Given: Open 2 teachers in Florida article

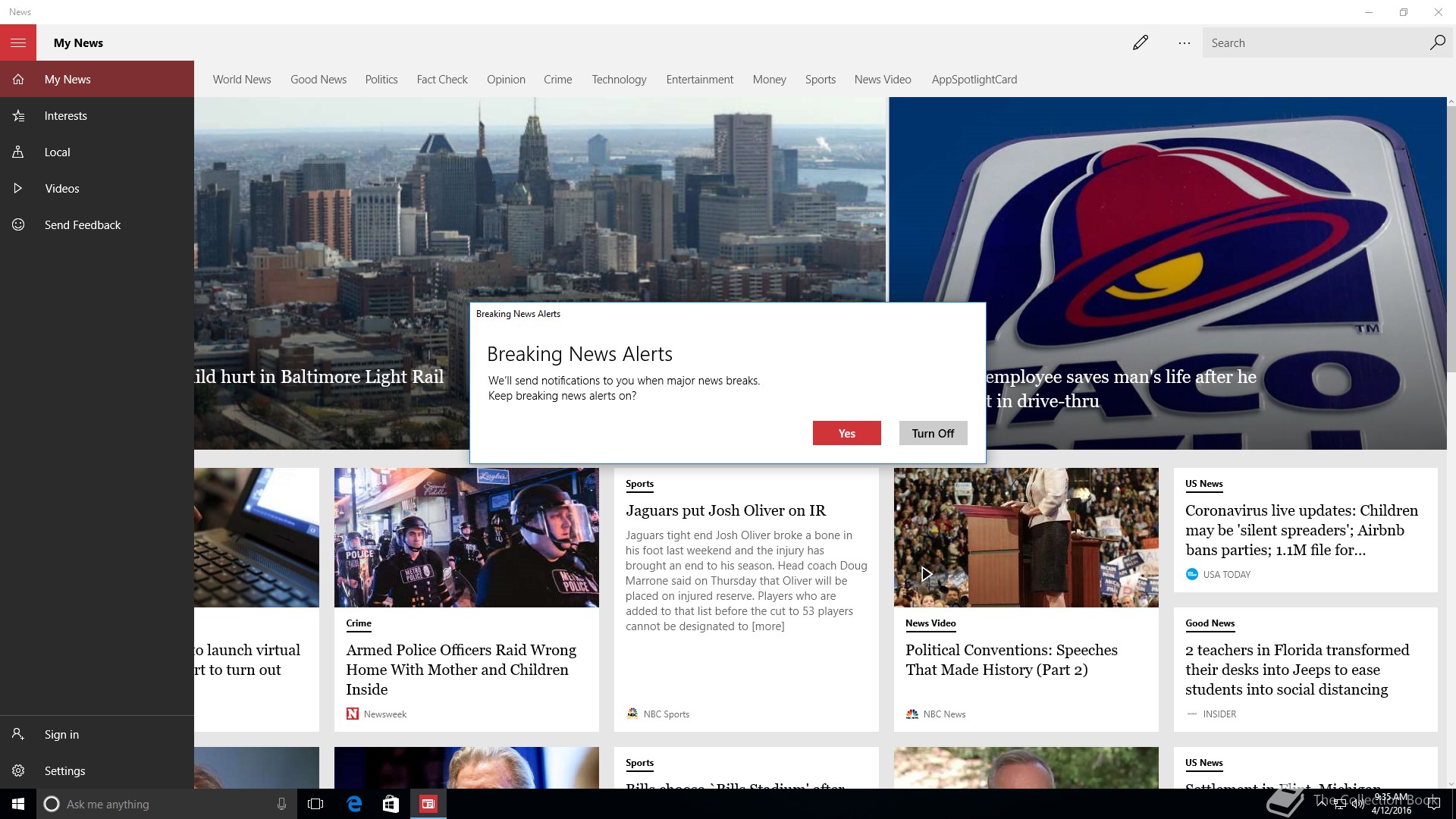Looking at the screenshot, I should click(1298, 670).
